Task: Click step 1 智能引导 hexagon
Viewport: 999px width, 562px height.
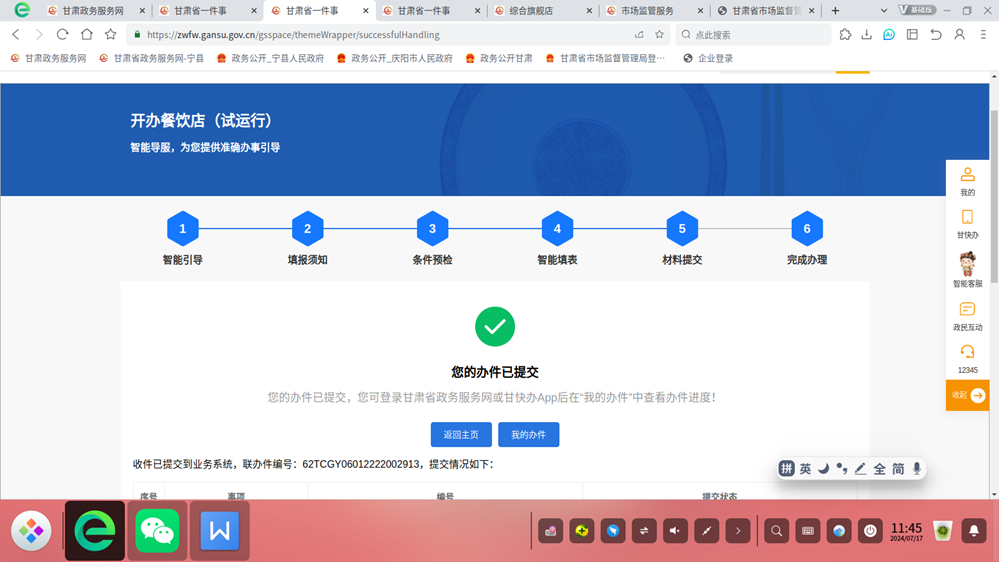Action: click(x=182, y=228)
